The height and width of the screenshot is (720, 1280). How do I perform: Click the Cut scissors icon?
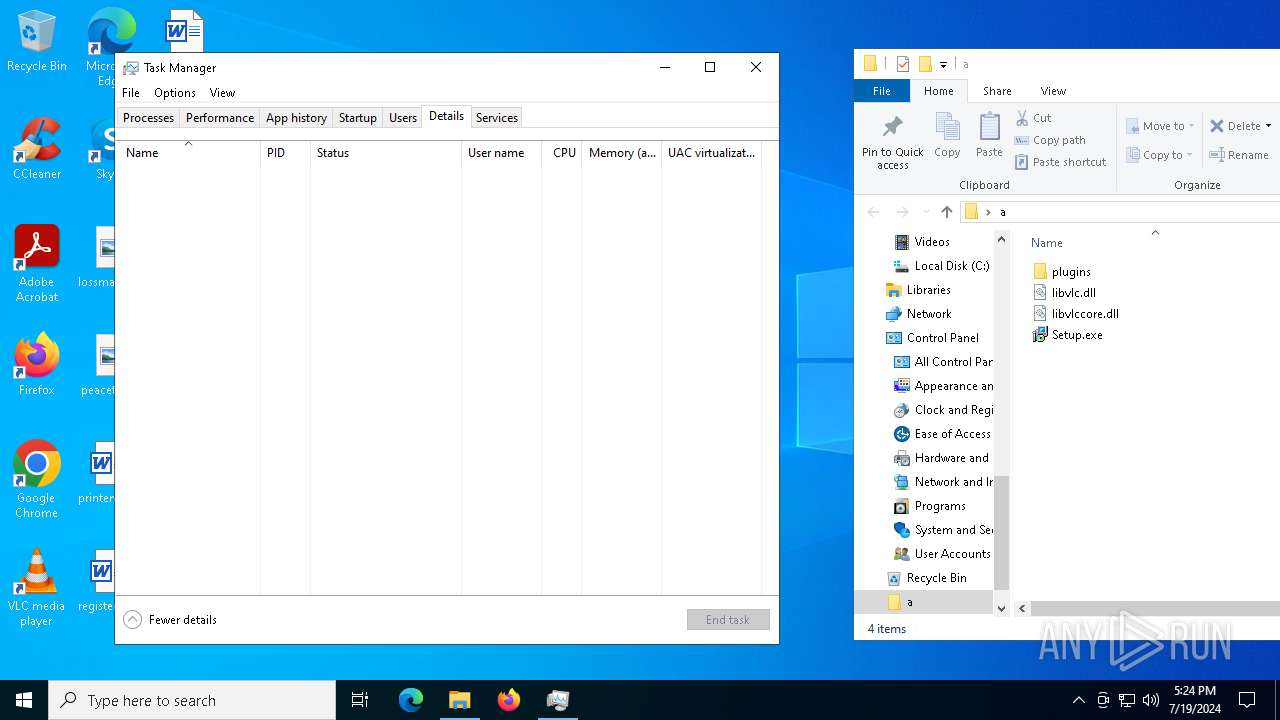(1022, 118)
